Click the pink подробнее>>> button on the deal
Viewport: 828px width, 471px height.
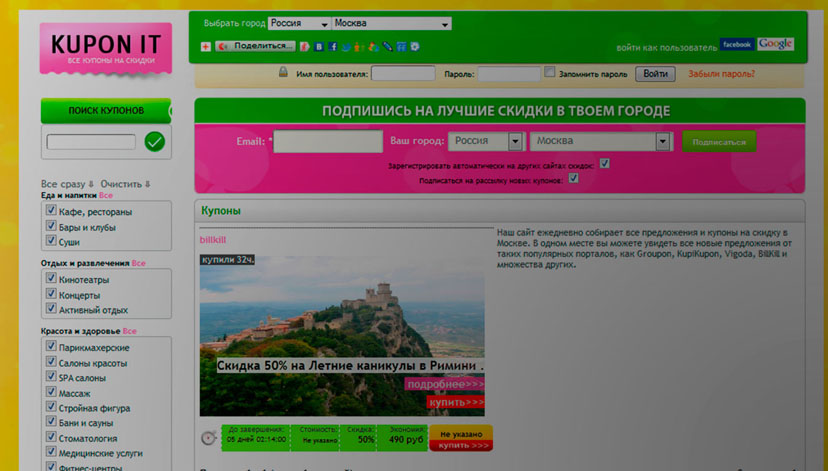coord(445,384)
